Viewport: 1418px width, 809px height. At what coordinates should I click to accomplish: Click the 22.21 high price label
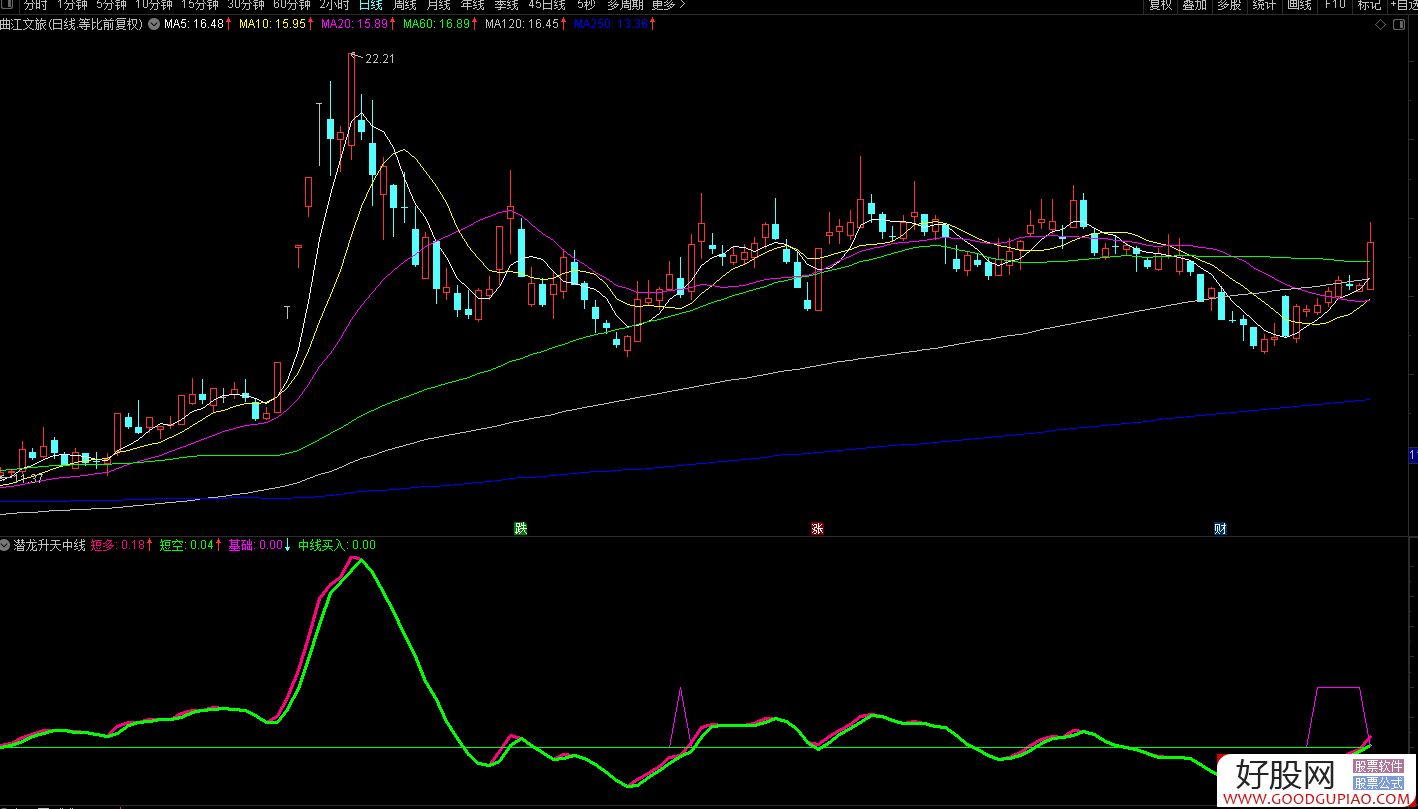point(380,59)
